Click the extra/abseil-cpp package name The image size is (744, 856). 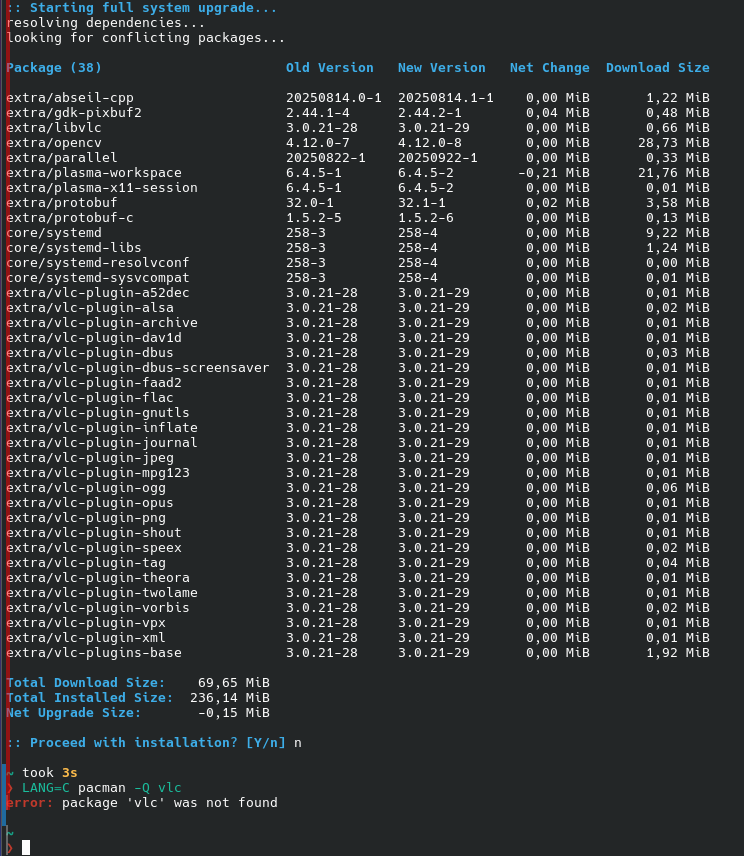coord(70,98)
